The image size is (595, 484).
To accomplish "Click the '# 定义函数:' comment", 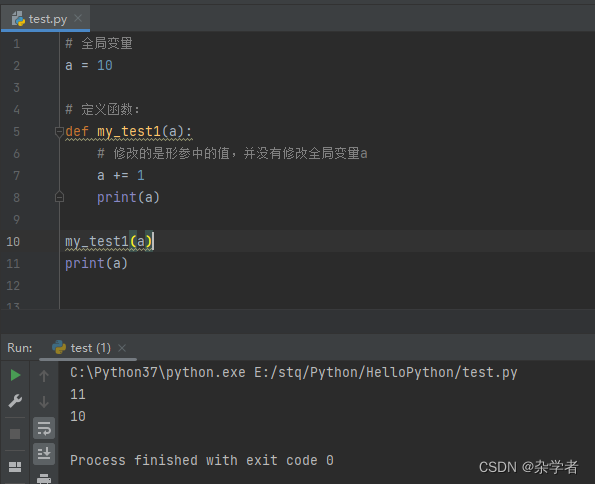I will (102, 110).
